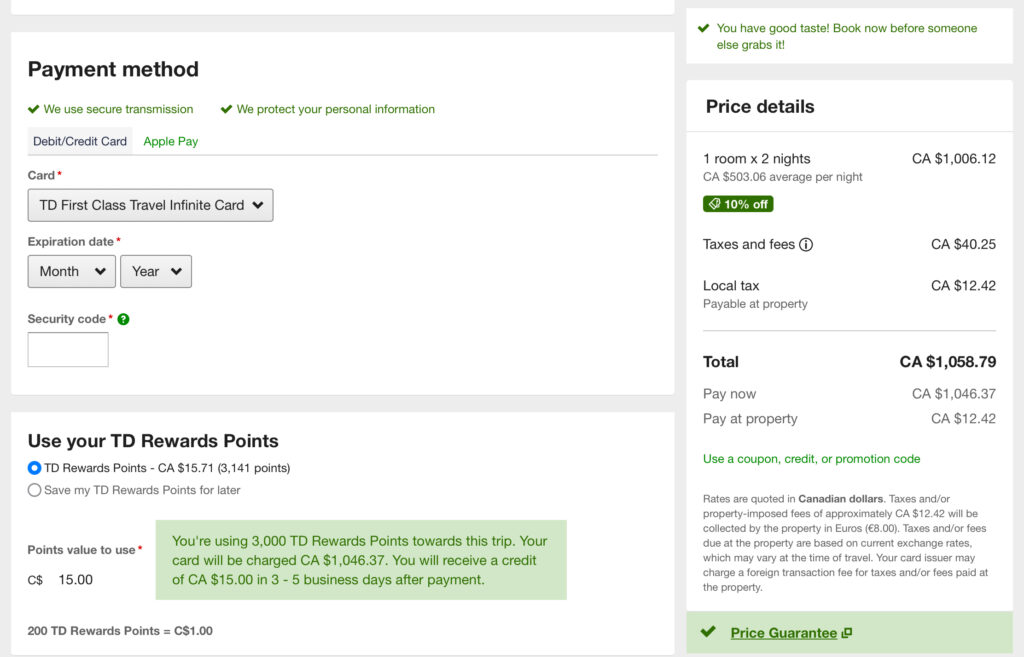
Task: Select the TD Rewards Points radio option
Action: point(35,468)
